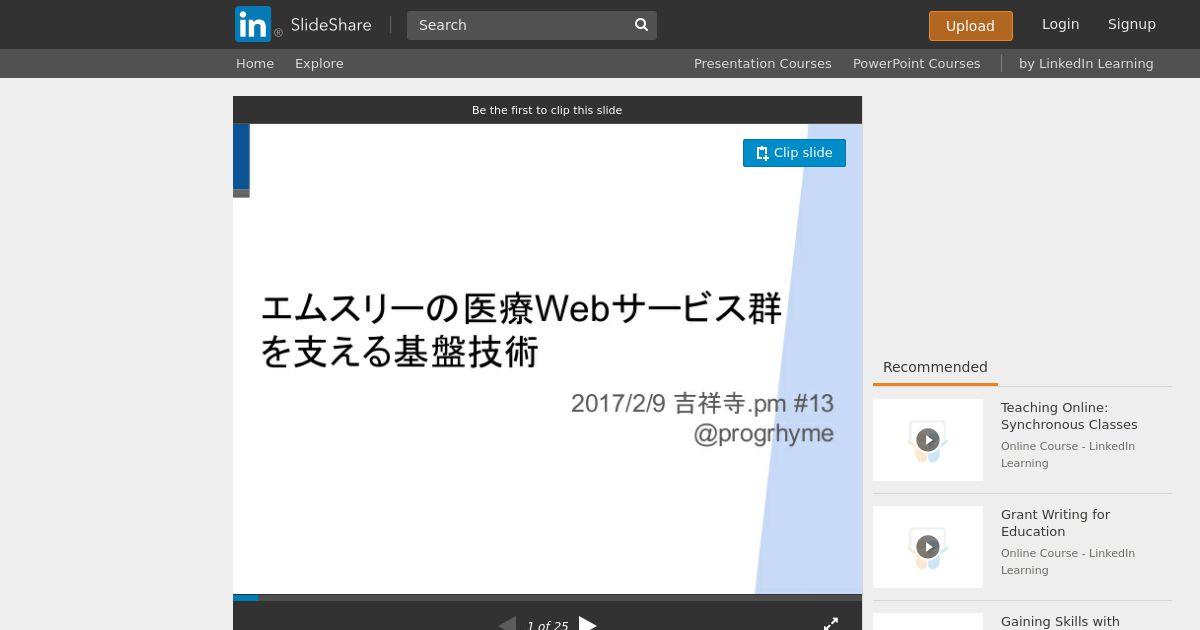1200x630 pixels.
Task: Click the '1 of 25' slide counter
Action: click(547, 625)
